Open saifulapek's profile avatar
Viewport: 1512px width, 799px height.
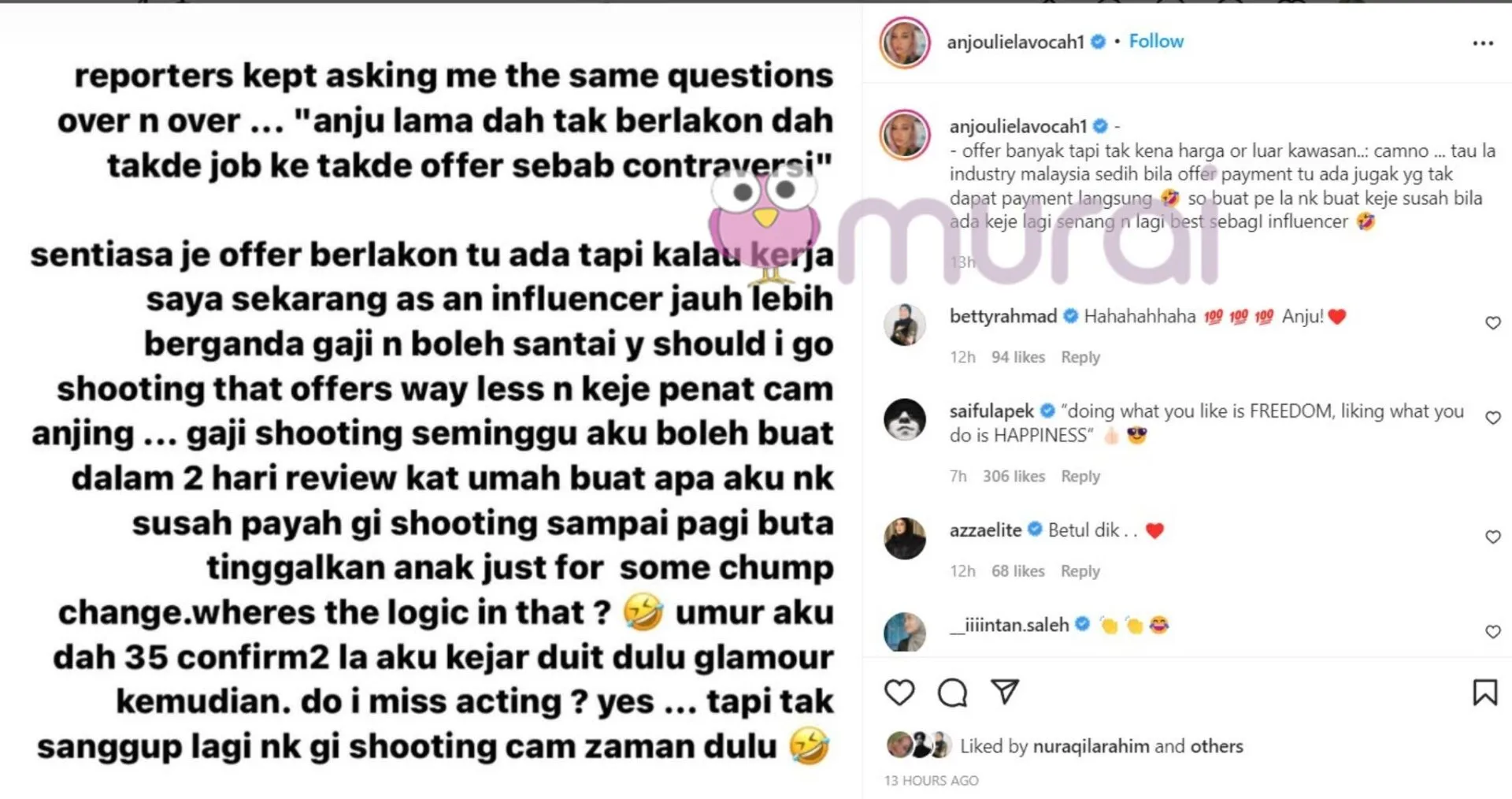coord(905,419)
